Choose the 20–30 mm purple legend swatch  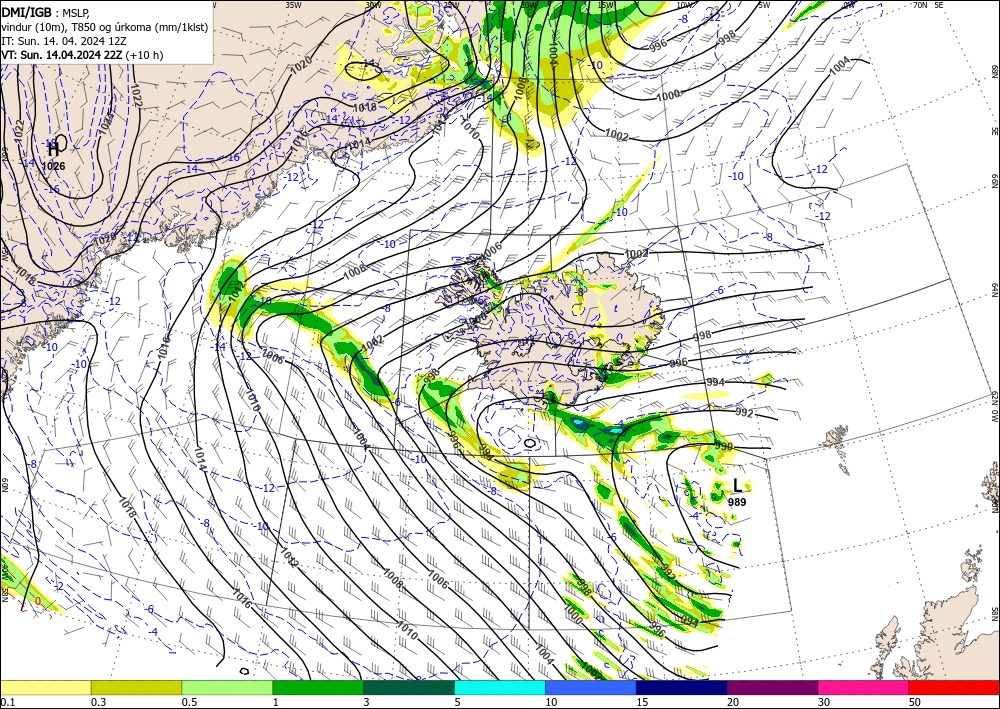point(772,687)
